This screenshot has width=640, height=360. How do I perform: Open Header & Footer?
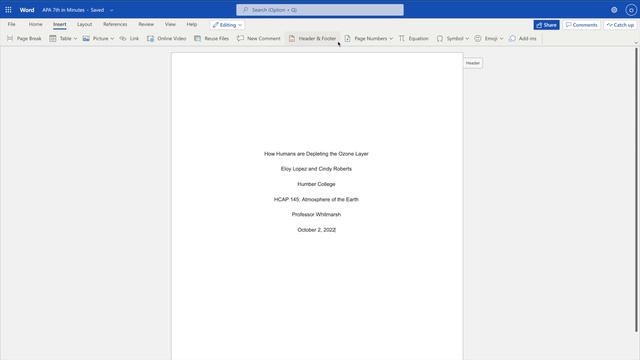pos(313,38)
